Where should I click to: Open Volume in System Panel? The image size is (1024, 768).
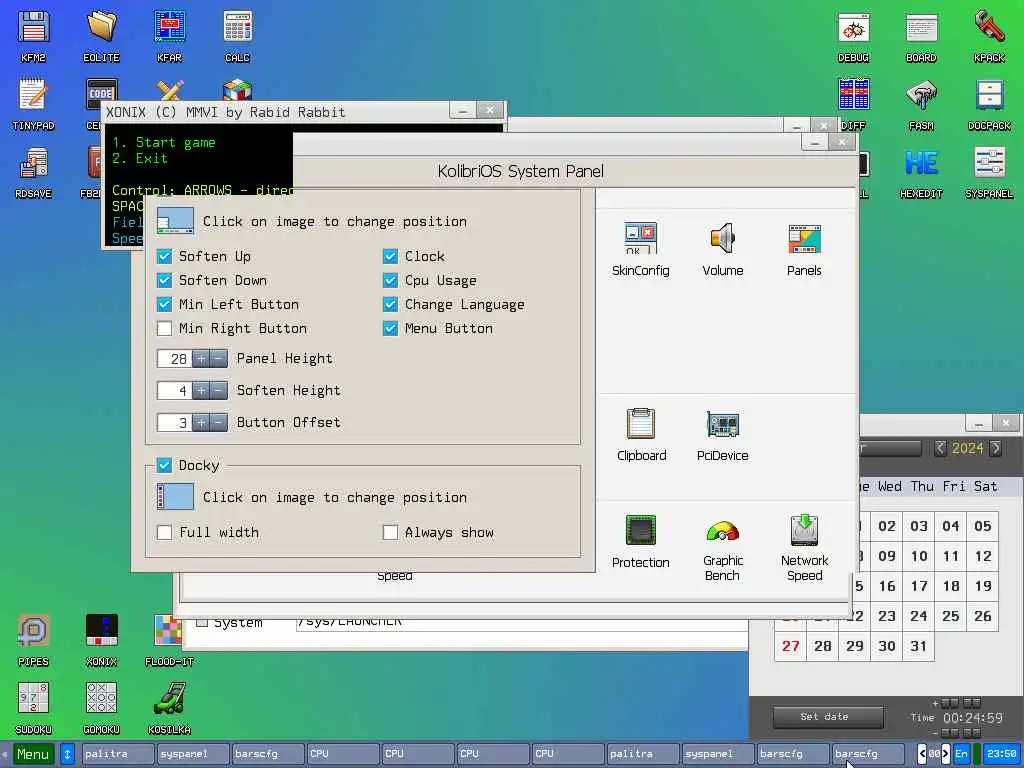tap(722, 249)
